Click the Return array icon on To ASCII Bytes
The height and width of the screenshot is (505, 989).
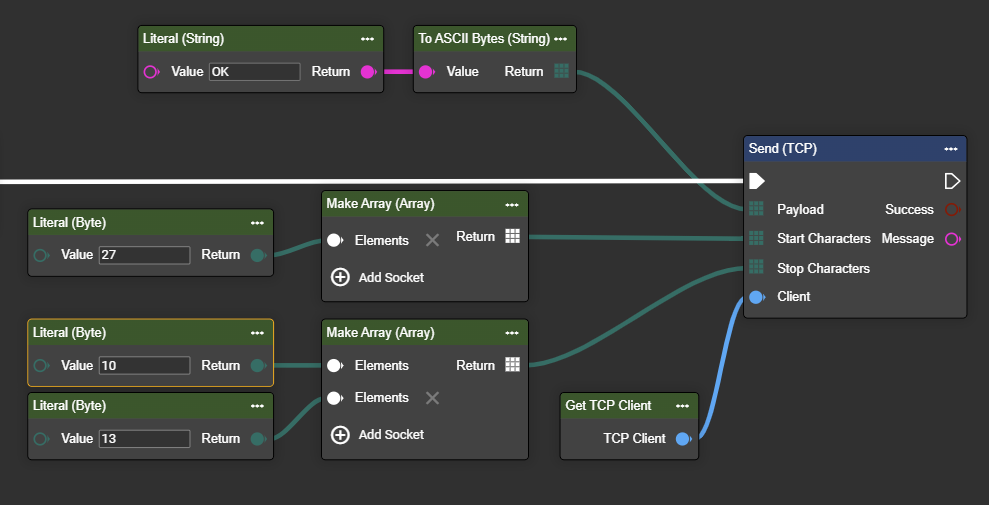point(561,72)
